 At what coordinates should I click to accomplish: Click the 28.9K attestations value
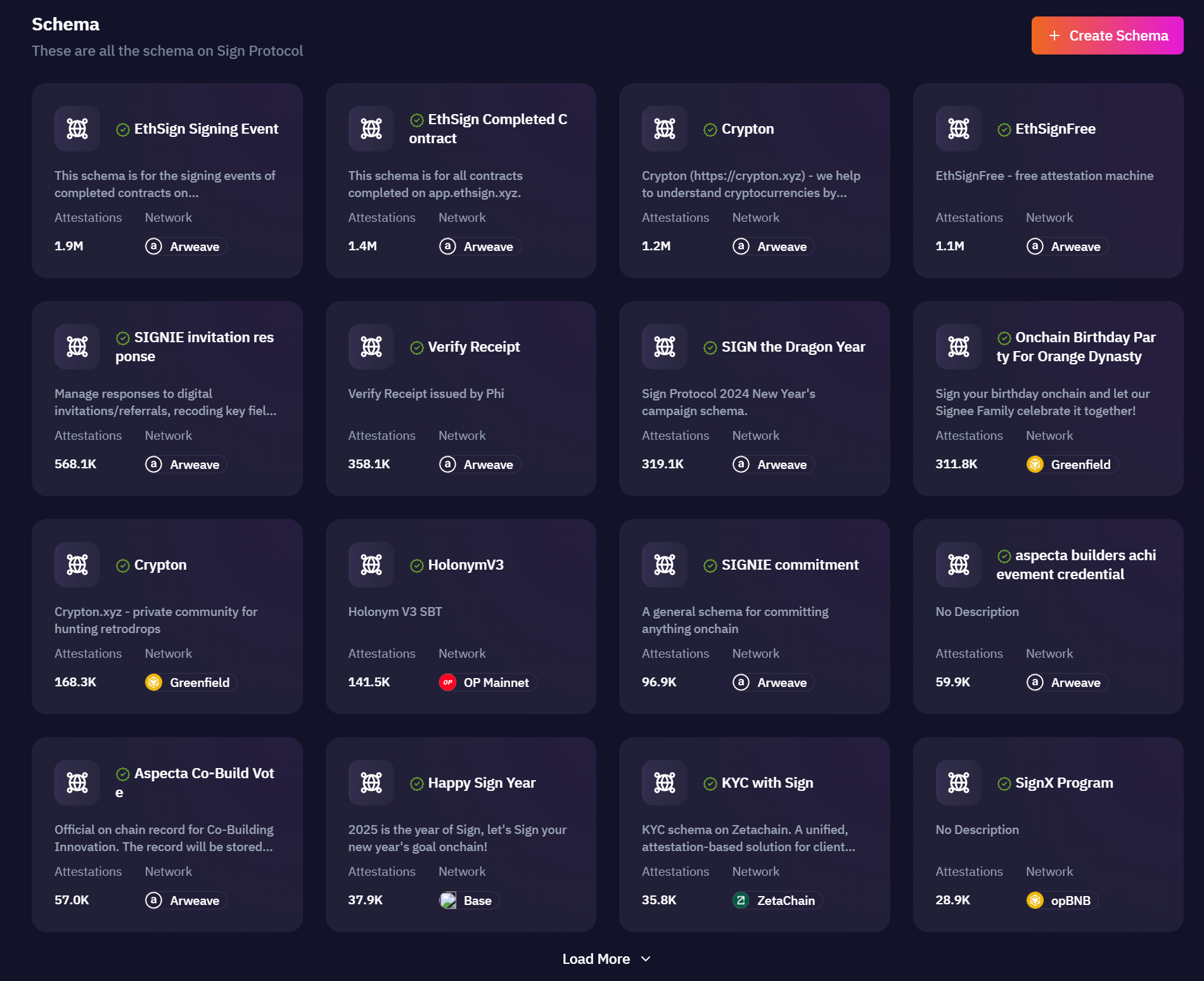coord(953,900)
